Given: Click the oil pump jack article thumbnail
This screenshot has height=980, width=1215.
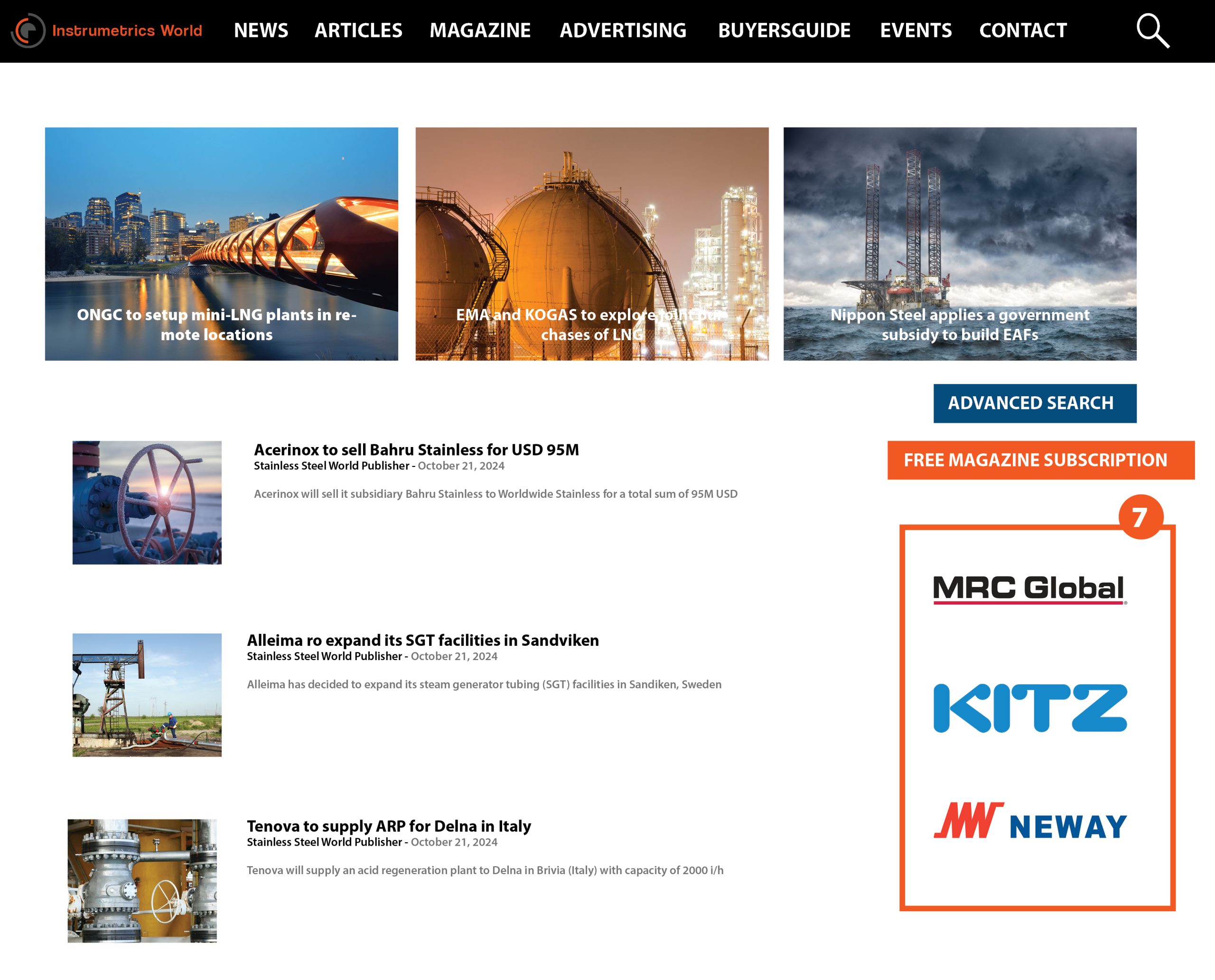Looking at the screenshot, I should [147, 694].
